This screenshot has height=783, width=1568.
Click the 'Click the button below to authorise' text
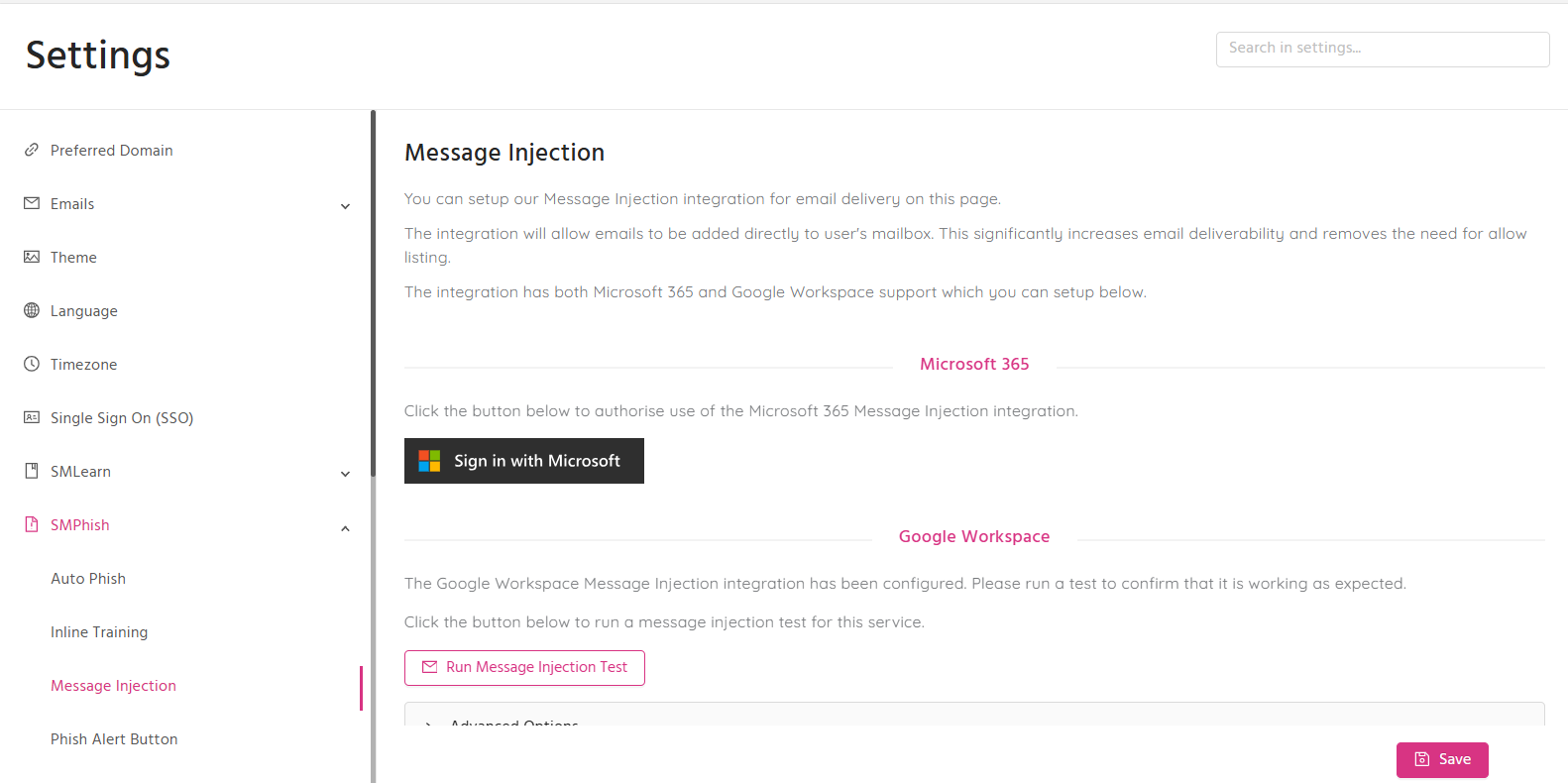pos(741,411)
